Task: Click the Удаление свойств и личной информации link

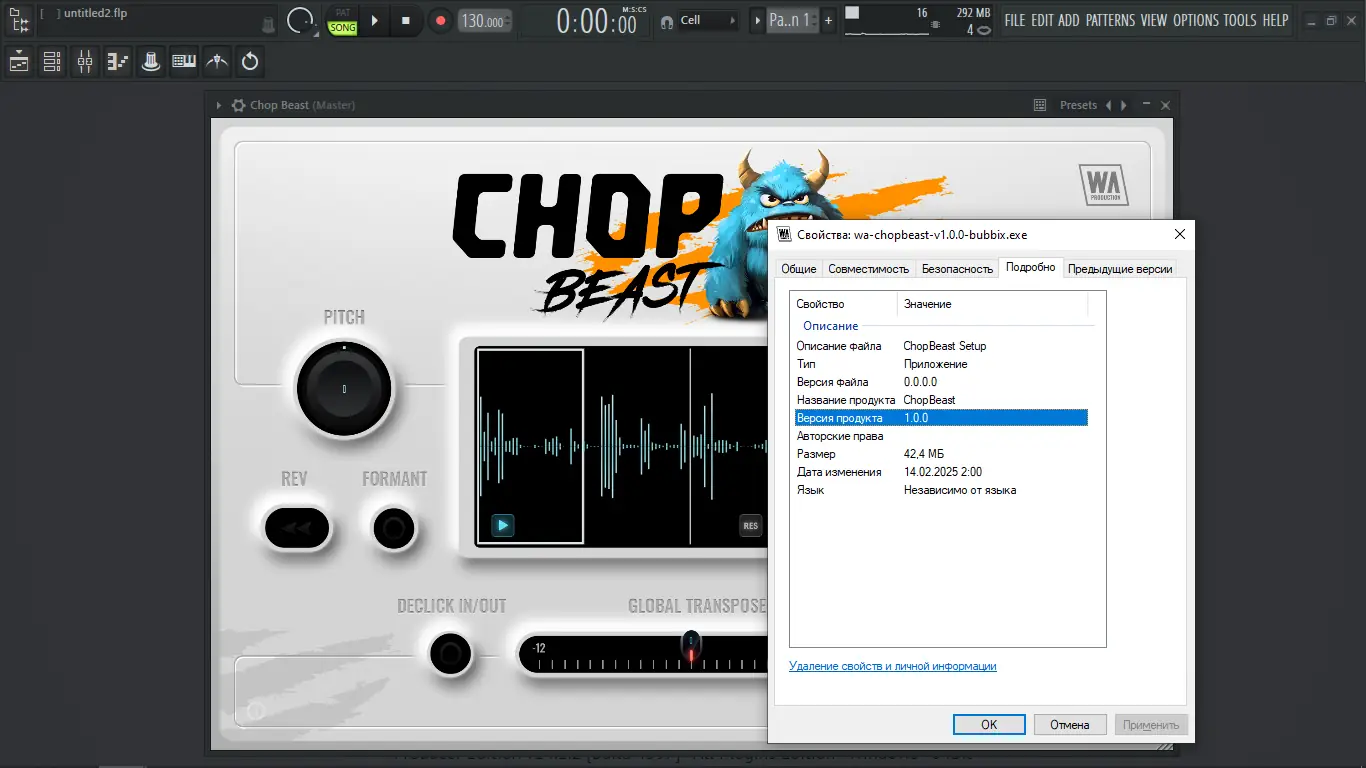Action: click(893, 666)
